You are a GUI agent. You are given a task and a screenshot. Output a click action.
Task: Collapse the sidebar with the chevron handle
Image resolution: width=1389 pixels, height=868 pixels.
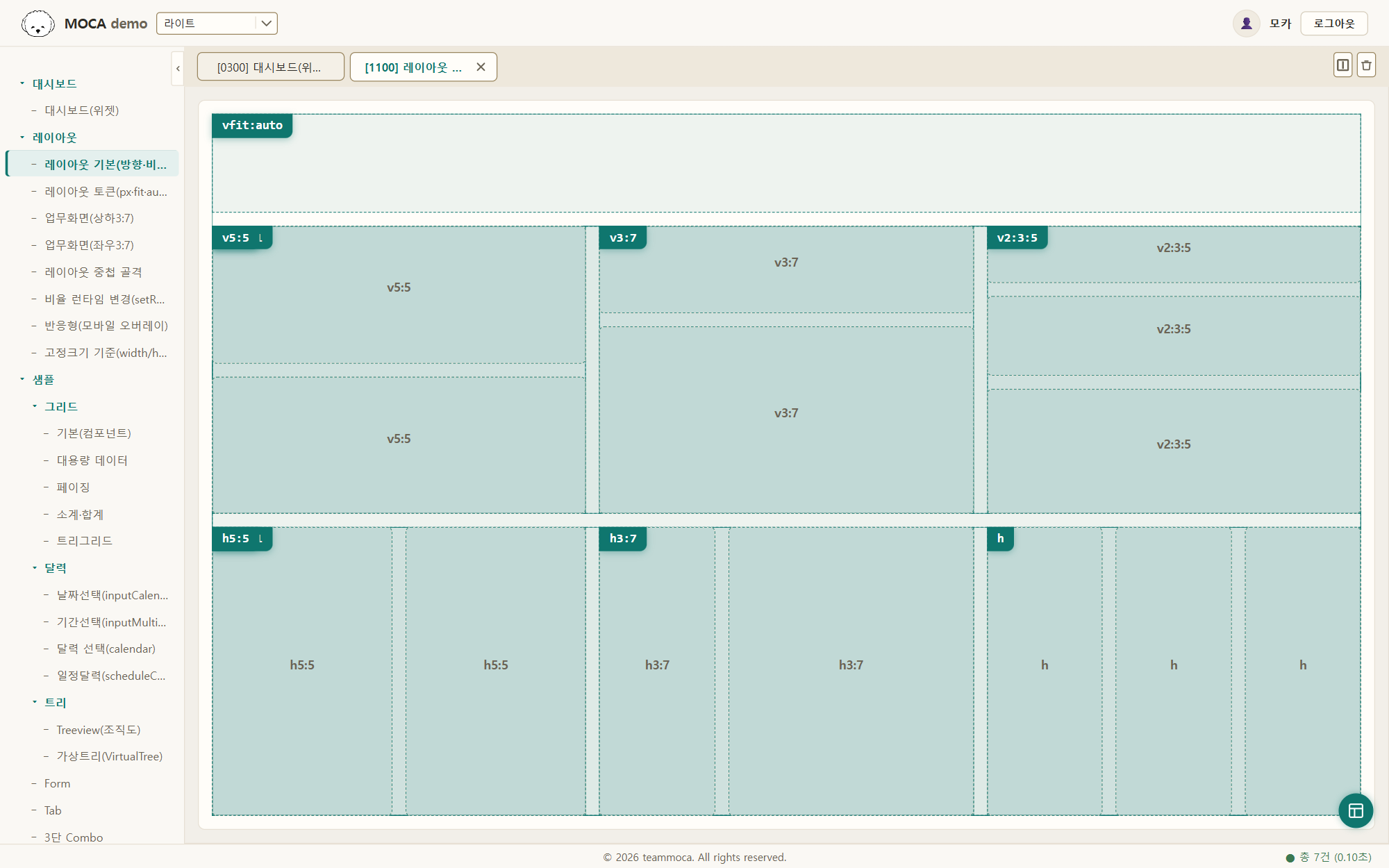[x=178, y=68]
